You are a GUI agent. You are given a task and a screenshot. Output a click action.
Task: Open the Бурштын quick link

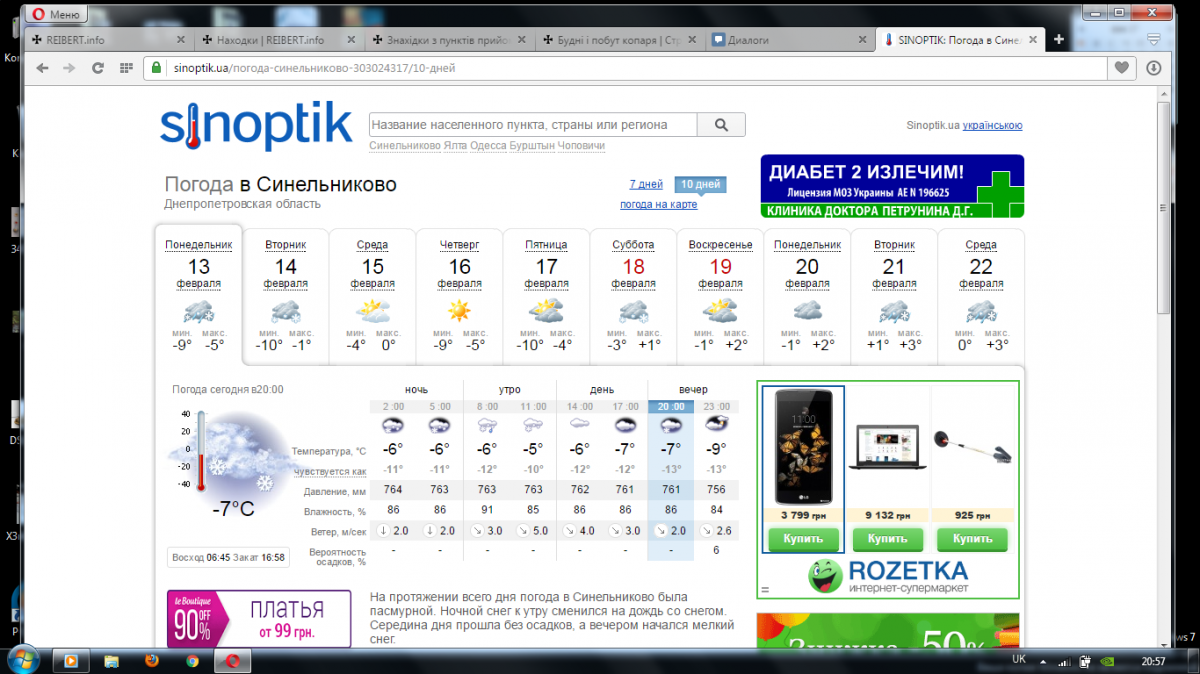coord(532,146)
